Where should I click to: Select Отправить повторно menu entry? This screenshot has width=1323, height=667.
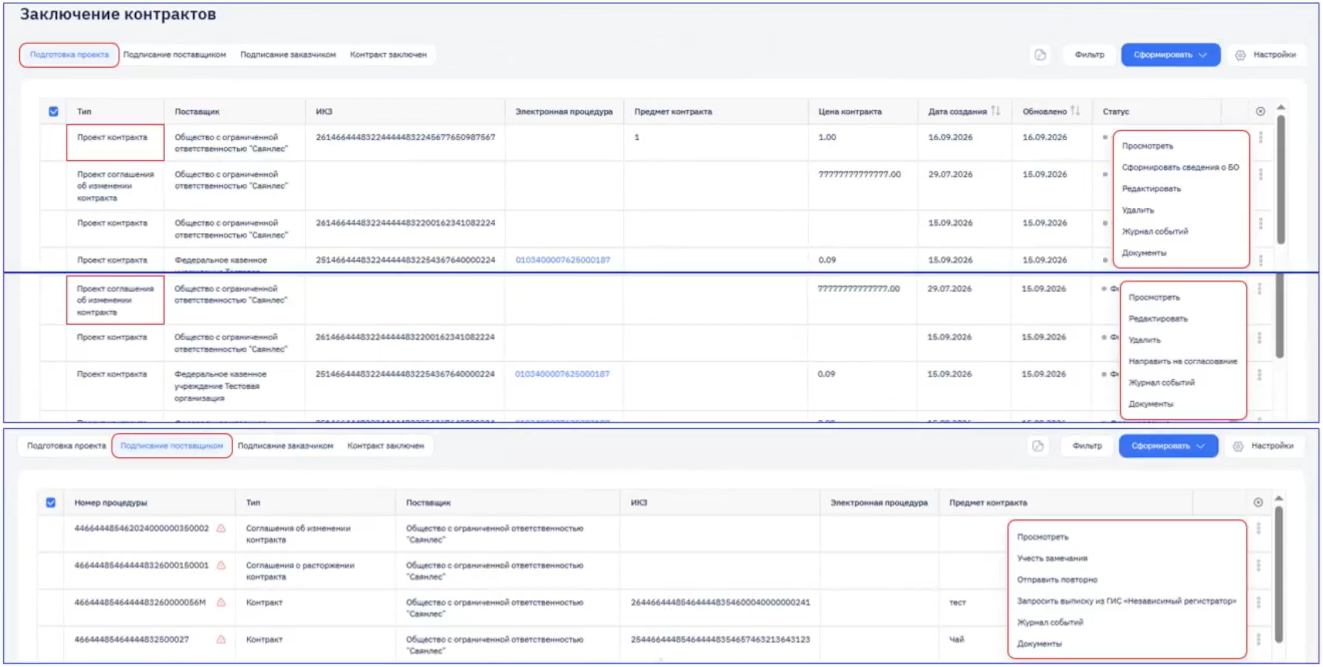point(1057,580)
